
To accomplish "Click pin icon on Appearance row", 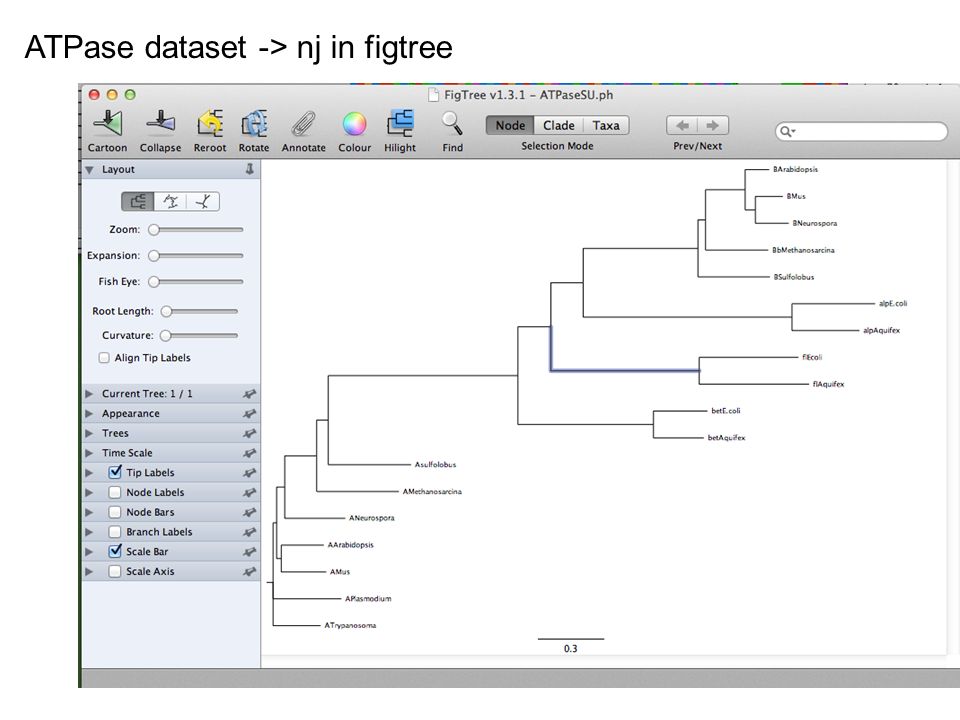I will 249,414.
